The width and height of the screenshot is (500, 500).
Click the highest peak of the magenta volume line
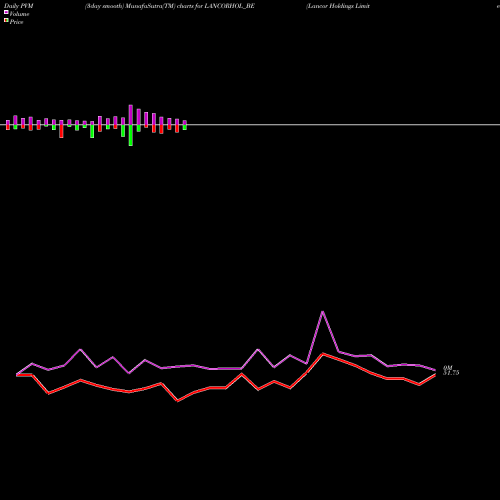coord(322,312)
